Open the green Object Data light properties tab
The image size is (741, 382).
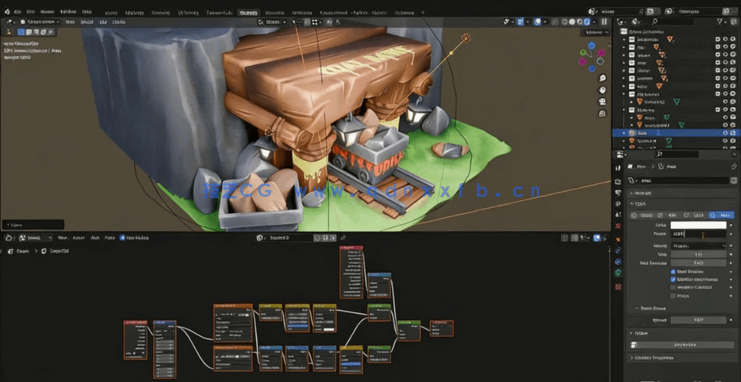click(x=618, y=273)
